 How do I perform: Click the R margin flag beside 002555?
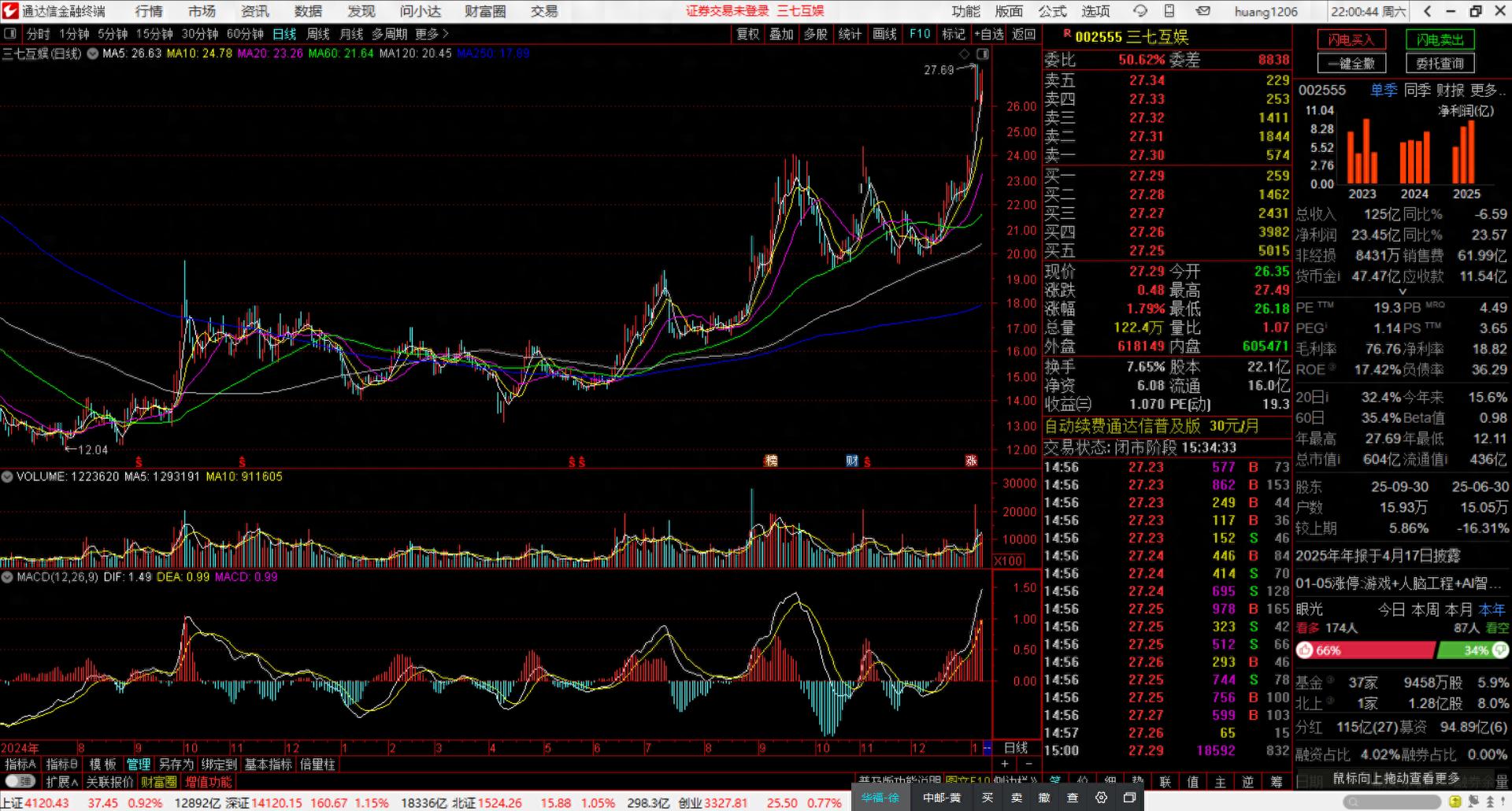pos(1067,34)
